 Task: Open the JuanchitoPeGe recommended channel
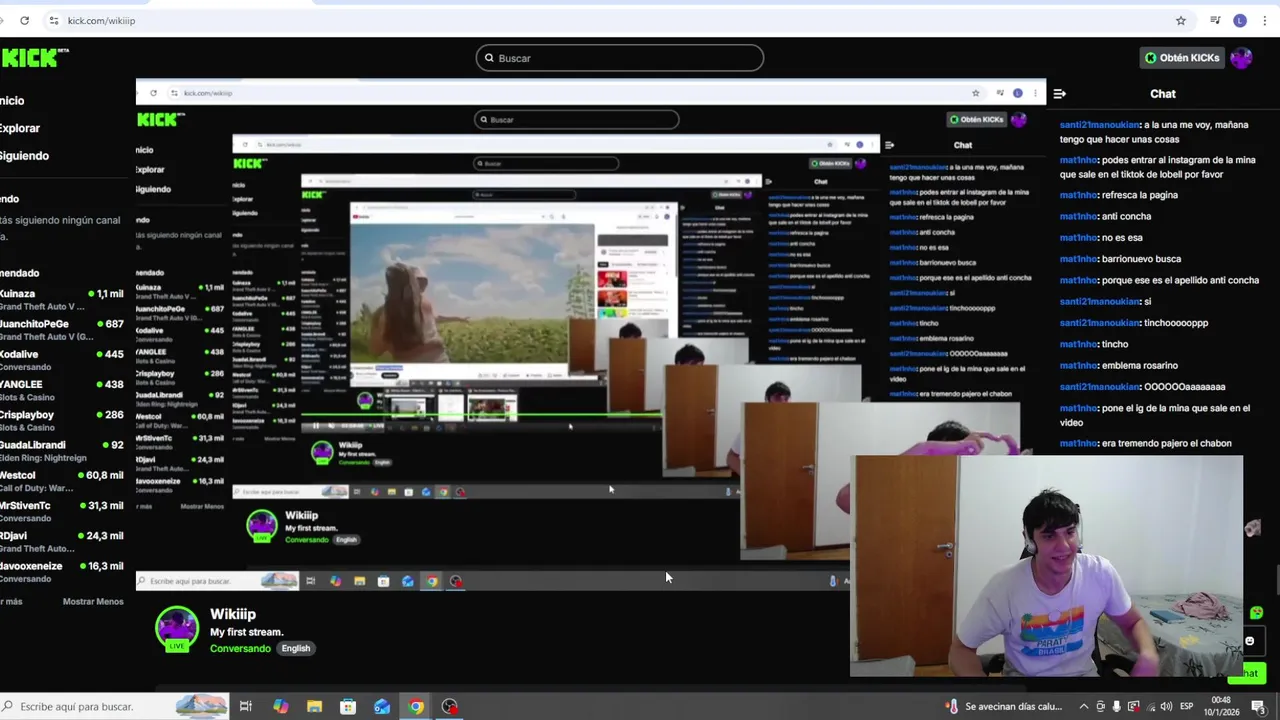point(62,330)
